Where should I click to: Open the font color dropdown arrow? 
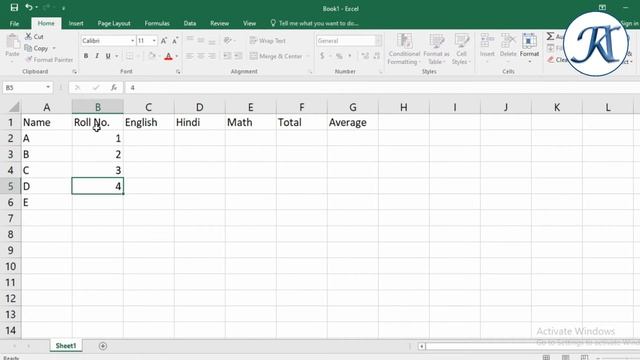(177, 56)
